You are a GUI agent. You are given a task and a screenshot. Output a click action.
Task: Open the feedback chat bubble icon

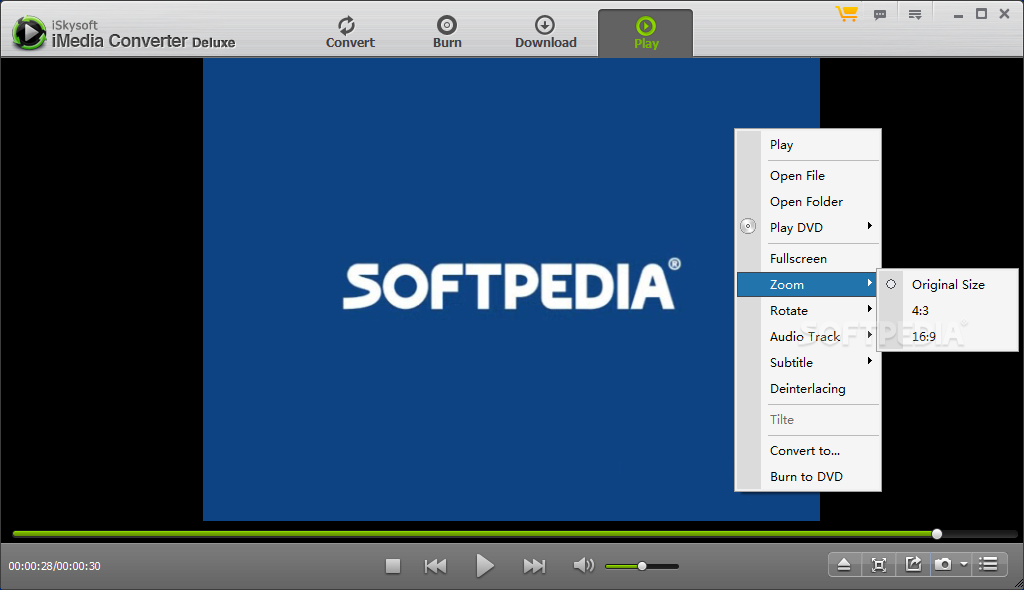880,14
